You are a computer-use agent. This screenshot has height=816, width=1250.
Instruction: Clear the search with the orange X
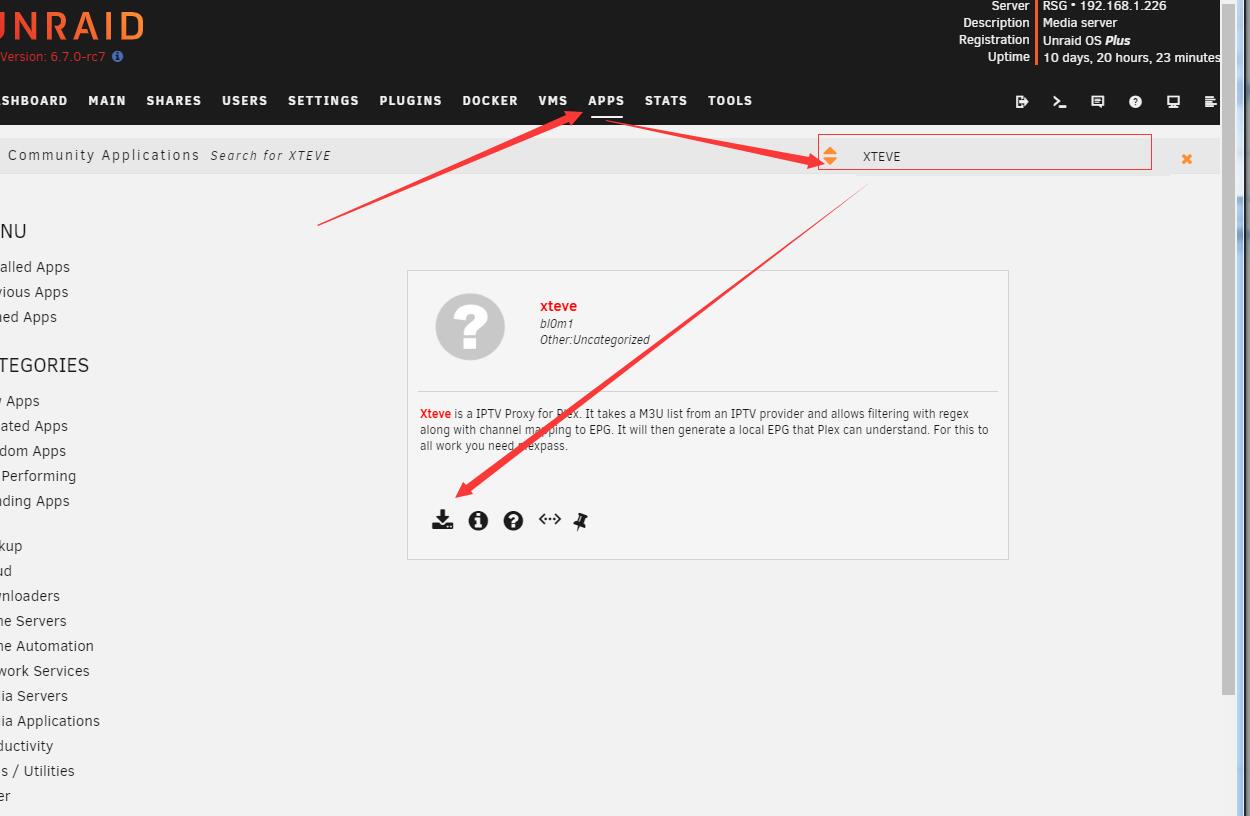[1186, 159]
